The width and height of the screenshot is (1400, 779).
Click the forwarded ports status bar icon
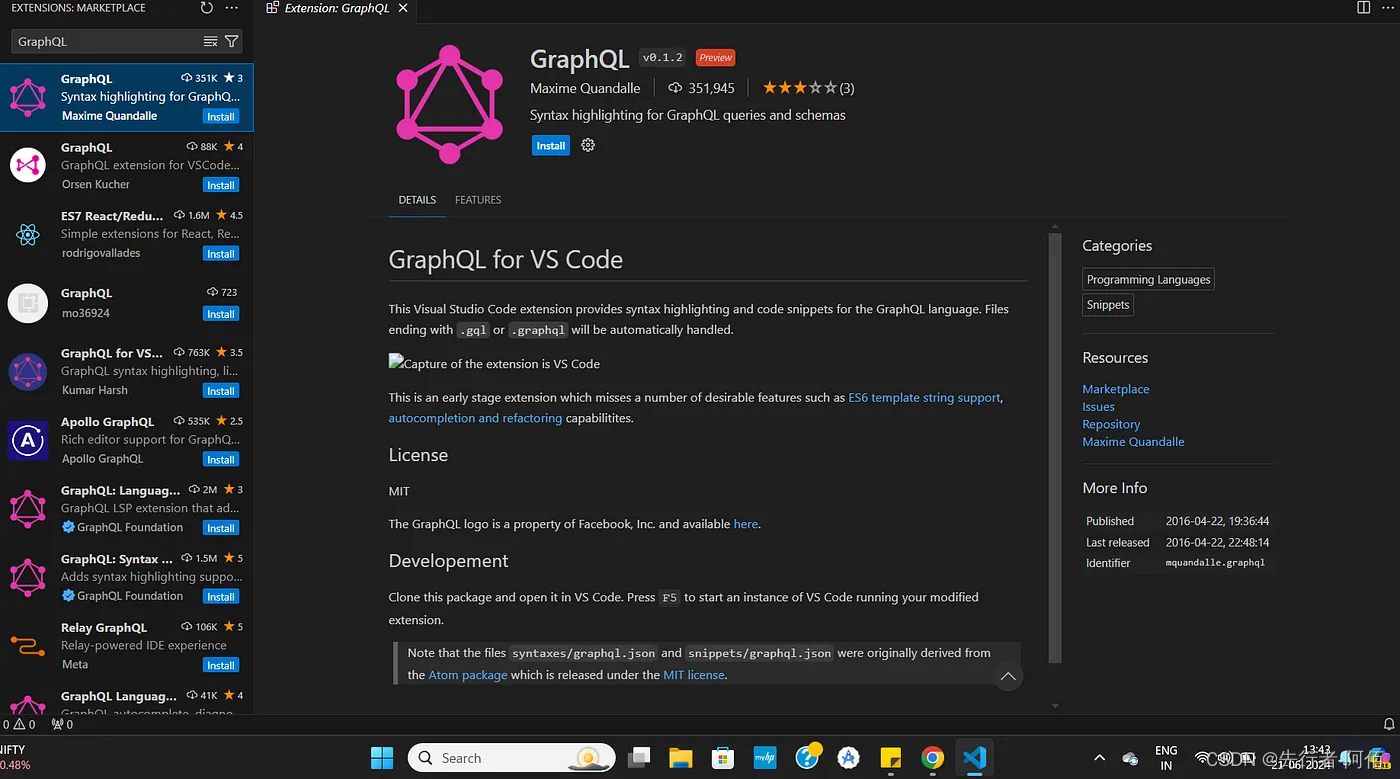[60, 723]
